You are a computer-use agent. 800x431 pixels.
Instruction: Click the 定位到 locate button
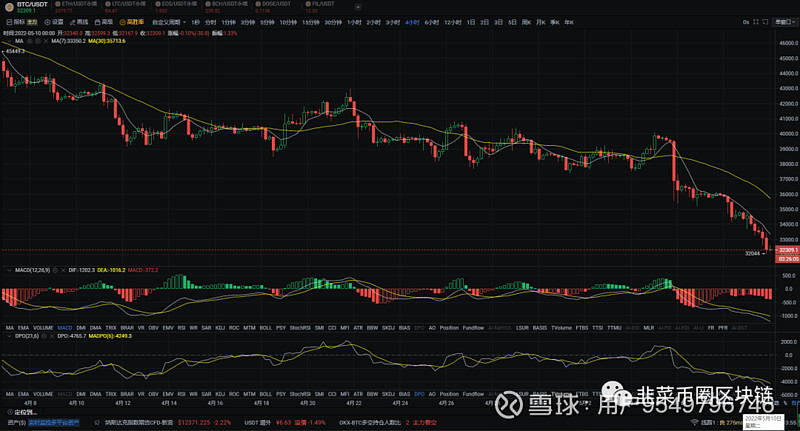(x=22, y=412)
